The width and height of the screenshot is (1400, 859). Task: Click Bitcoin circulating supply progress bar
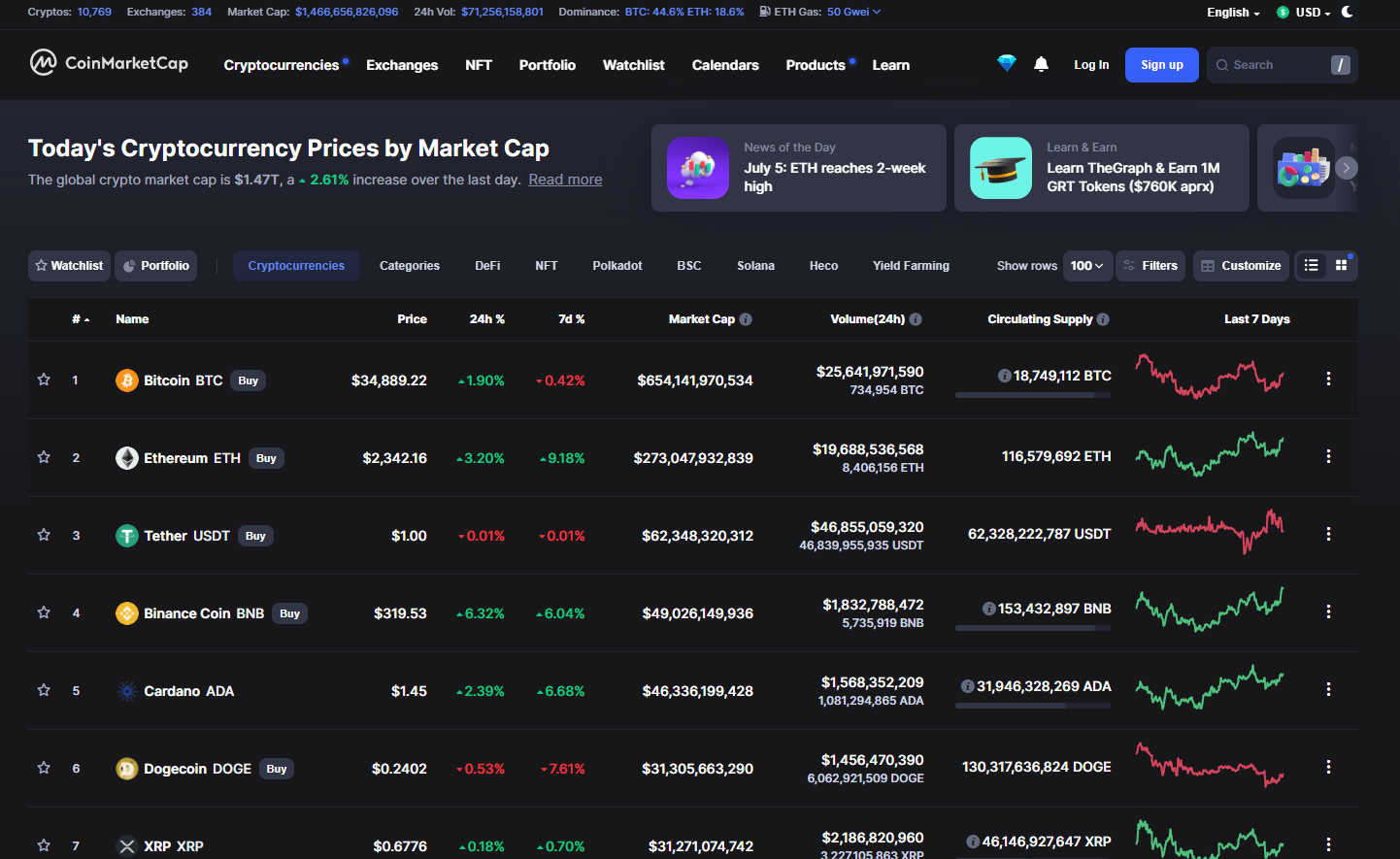point(1033,395)
